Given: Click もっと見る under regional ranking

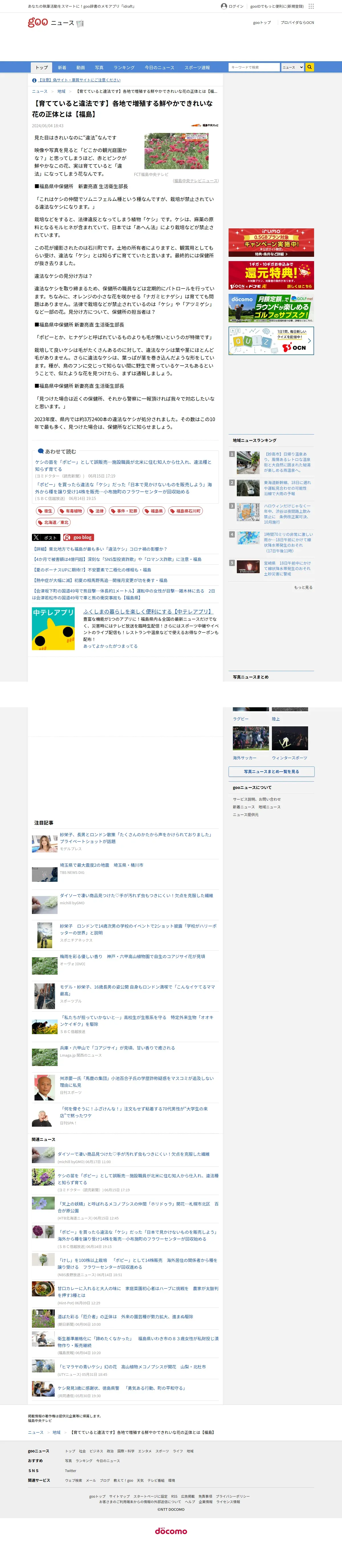Looking at the screenshot, I should click(x=303, y=587).
